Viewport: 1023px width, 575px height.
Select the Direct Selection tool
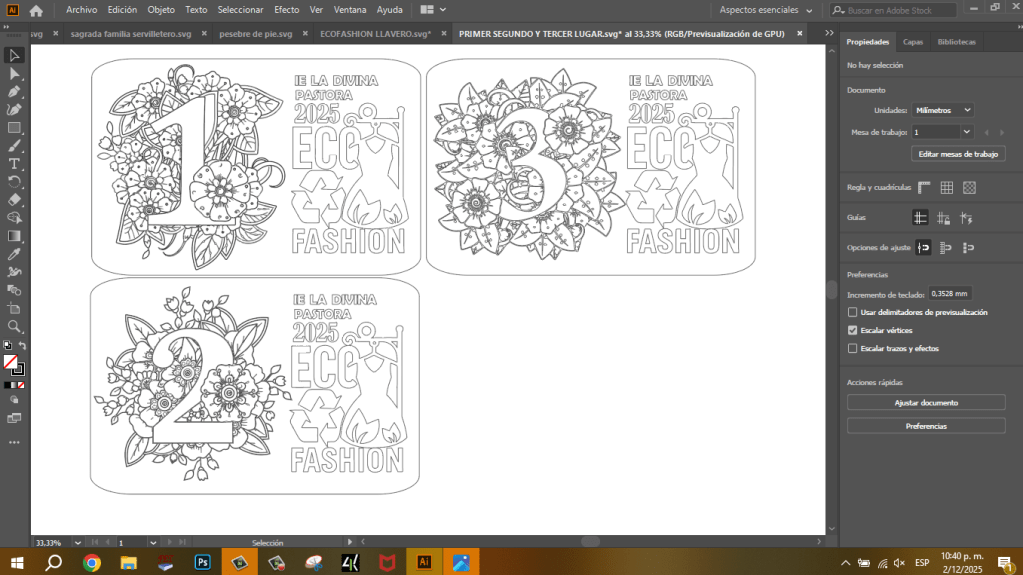(x=14, y=73)
